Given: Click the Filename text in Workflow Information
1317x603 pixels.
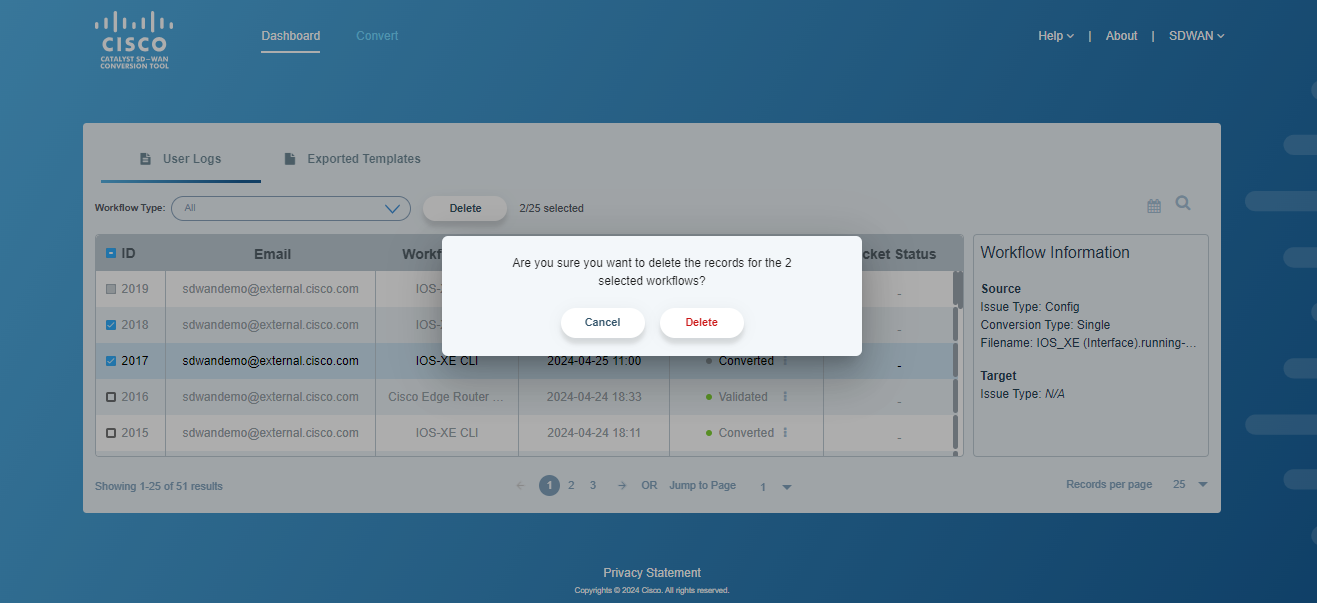Looking at the screenshot, I should (1088, 343).
